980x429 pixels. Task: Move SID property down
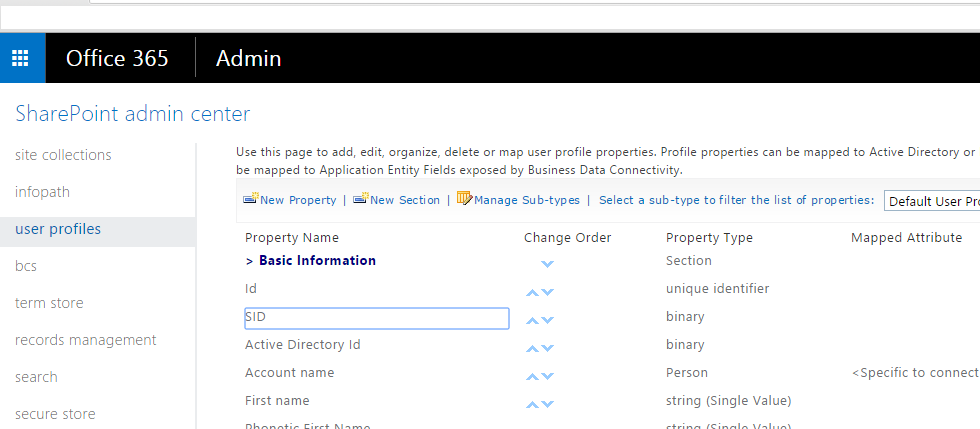[547, 320]
